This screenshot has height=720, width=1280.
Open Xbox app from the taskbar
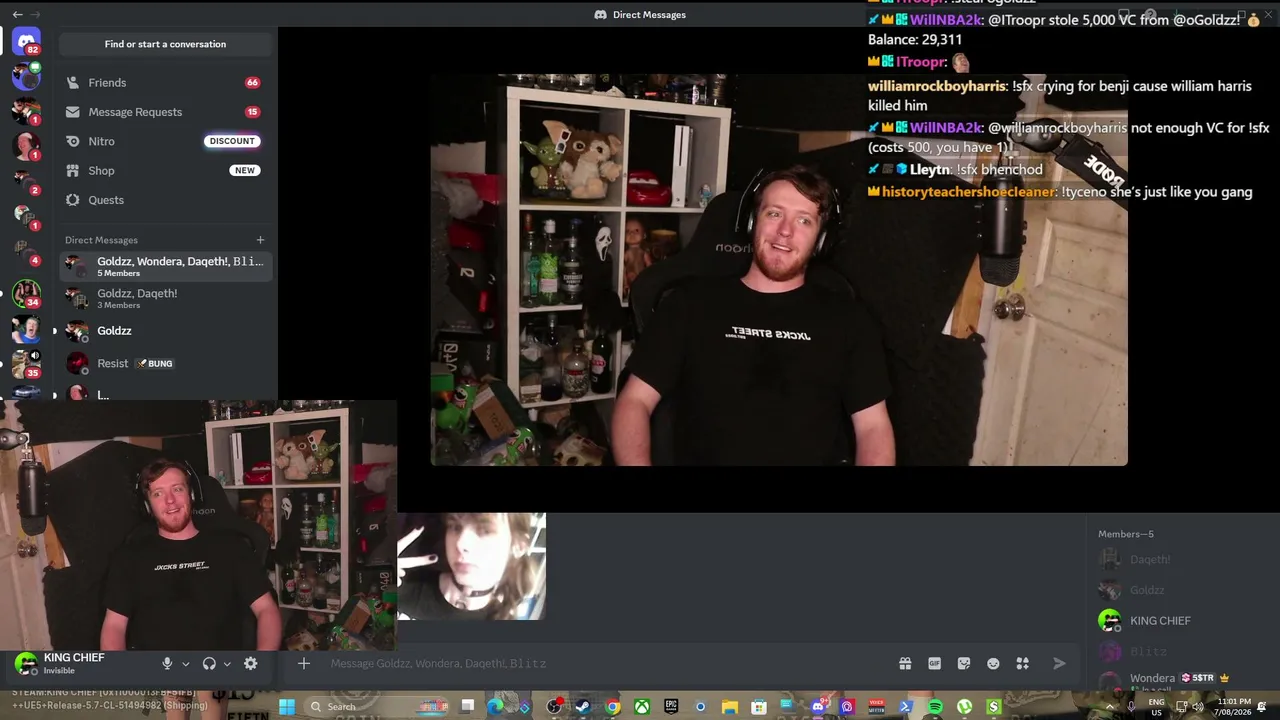(x=642, y=707)
